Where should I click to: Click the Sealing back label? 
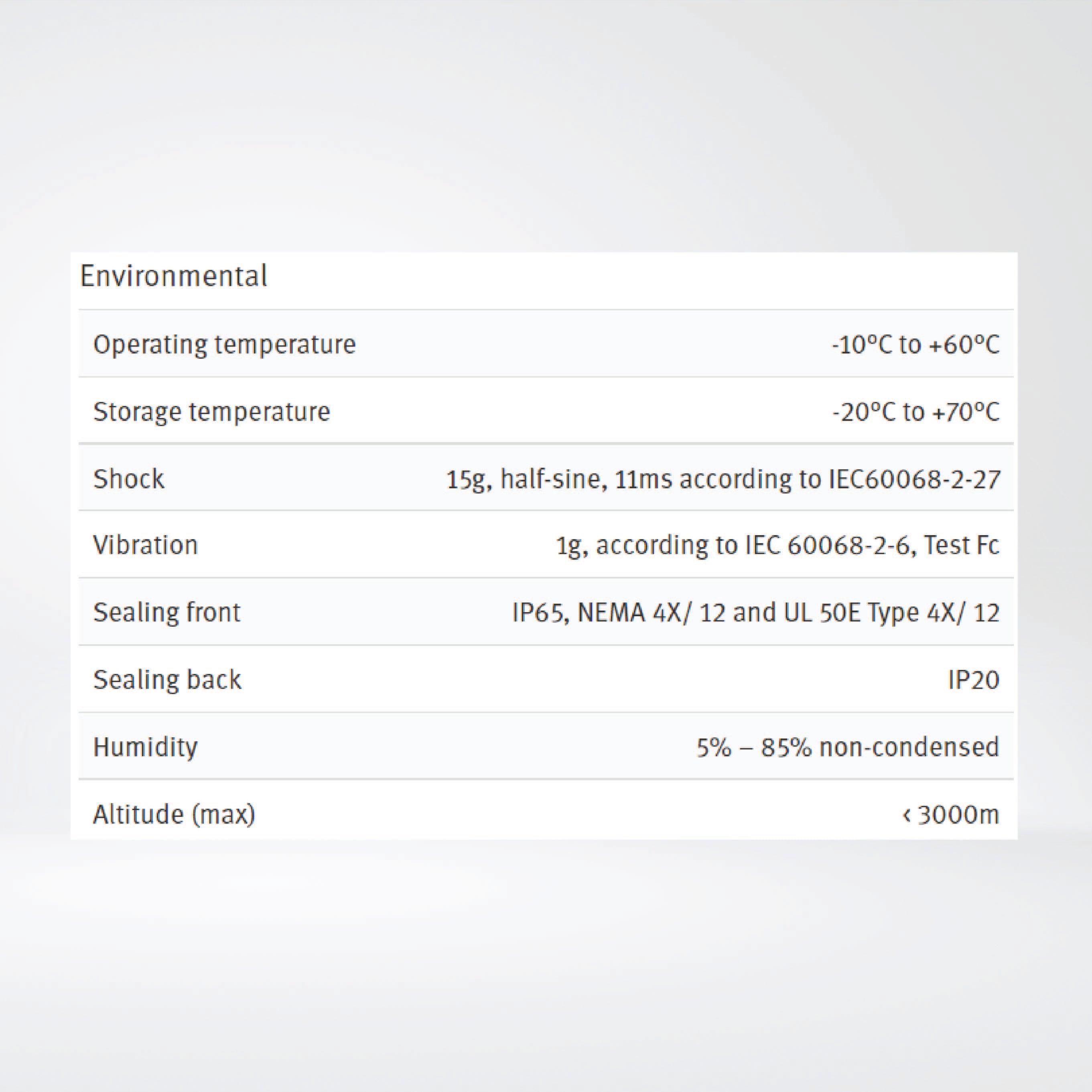point(167,680)
